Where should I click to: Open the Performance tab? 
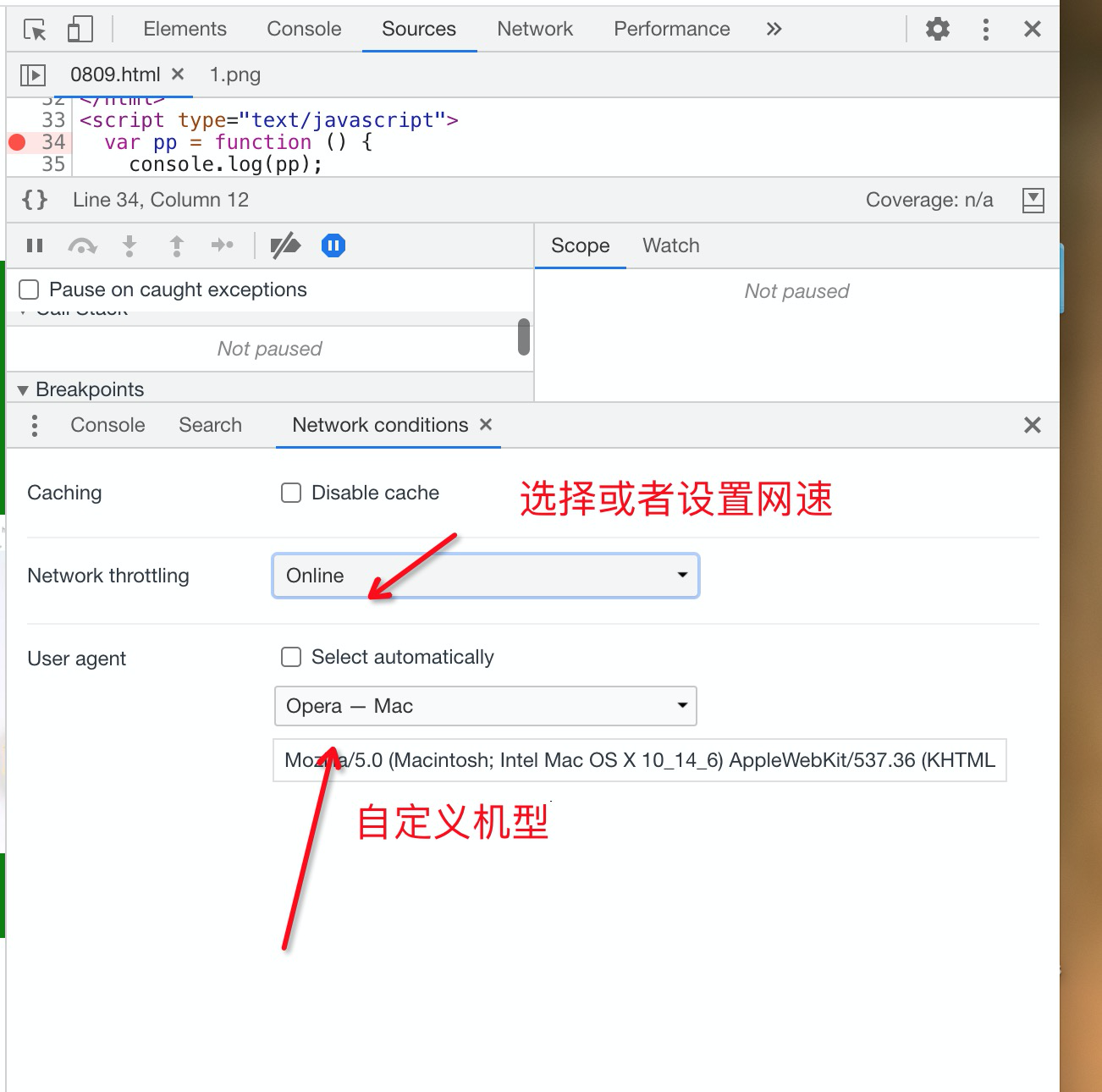point(672,30)
